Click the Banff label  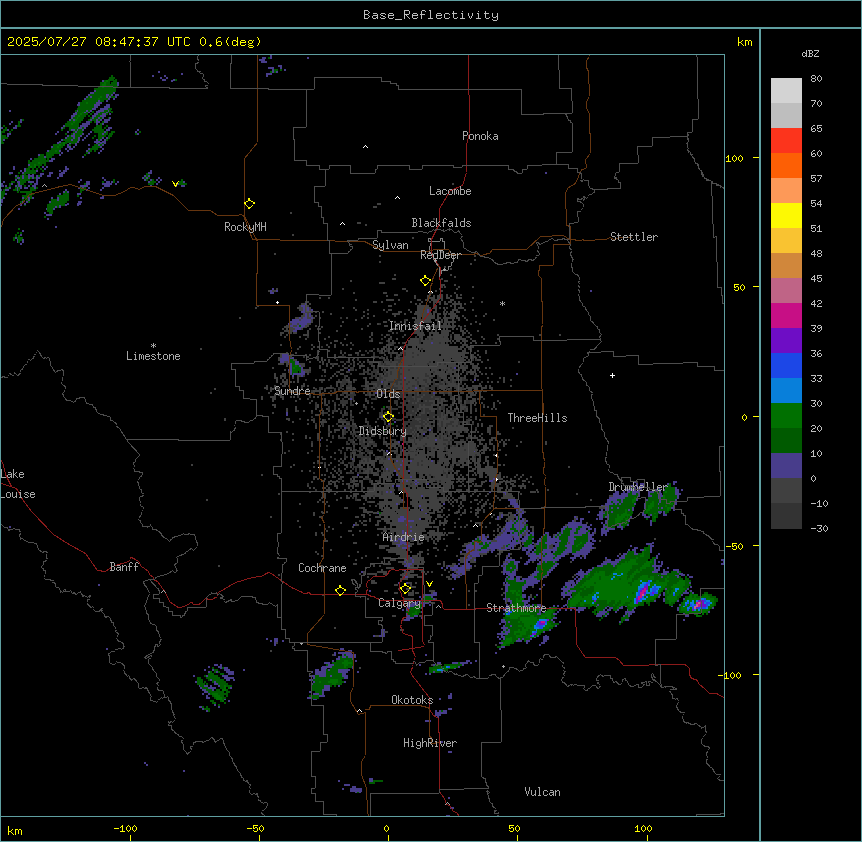(124, 567)
